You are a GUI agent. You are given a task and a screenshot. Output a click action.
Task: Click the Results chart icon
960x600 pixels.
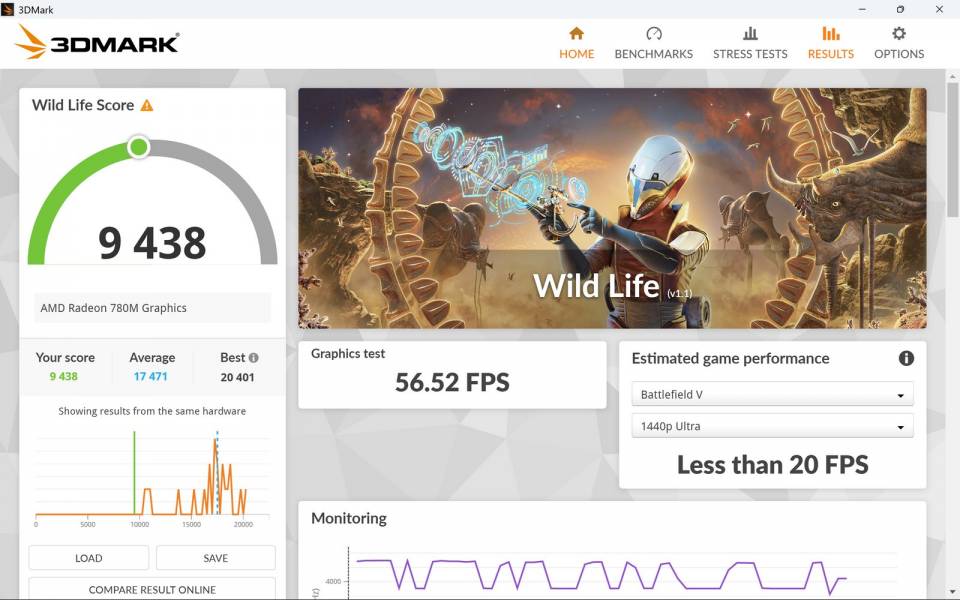click(830, 33)
